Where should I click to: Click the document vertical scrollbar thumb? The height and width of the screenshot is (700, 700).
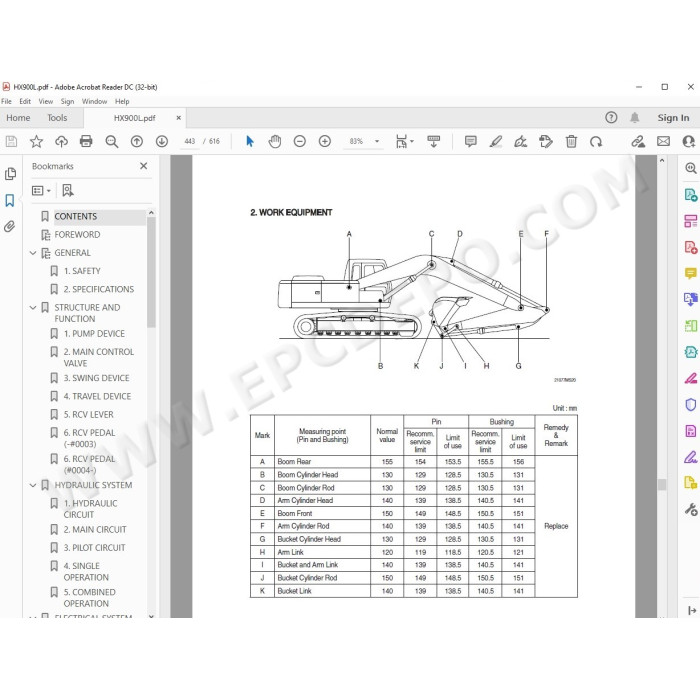tap(662, 484)
